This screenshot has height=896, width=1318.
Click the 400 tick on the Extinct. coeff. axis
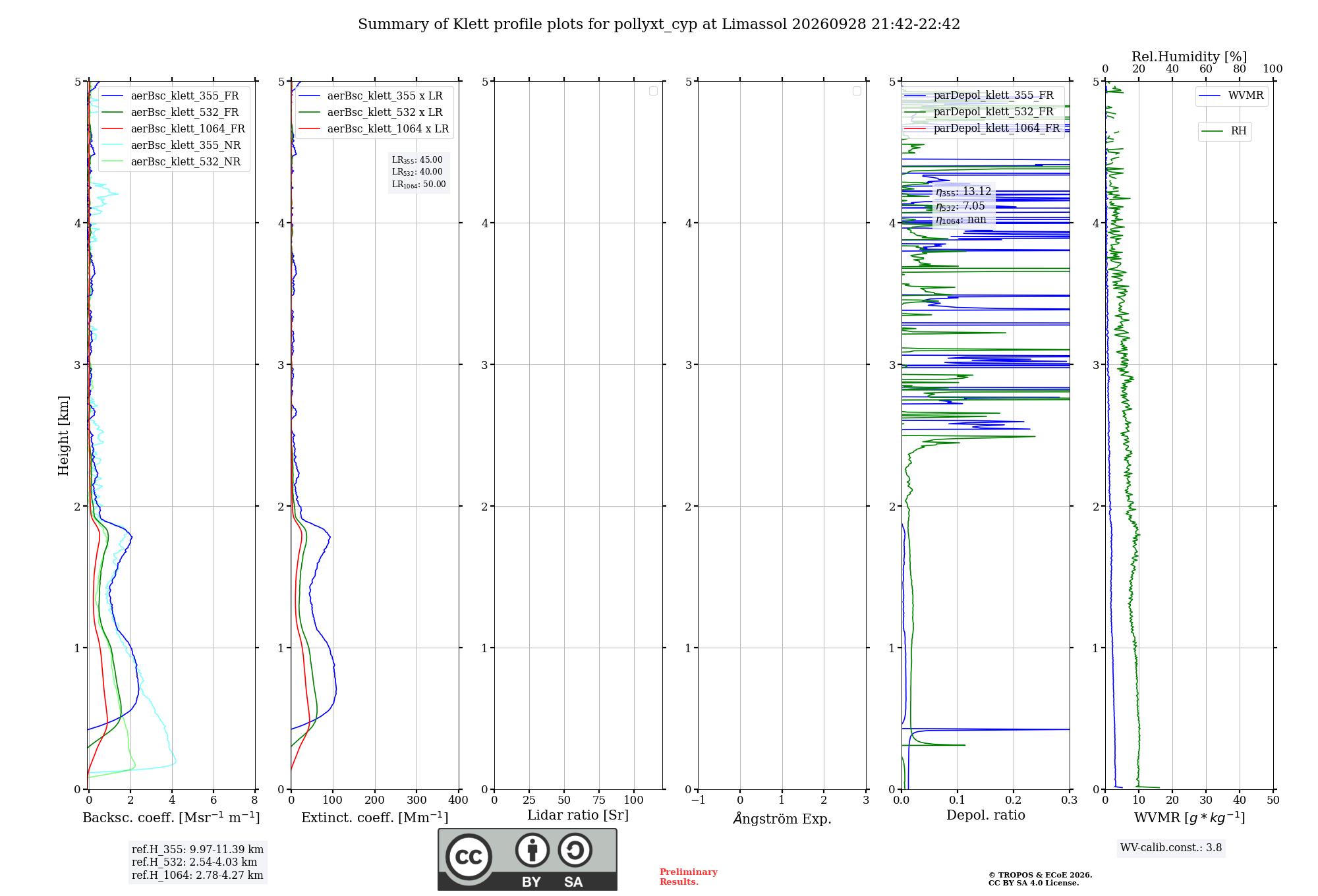click(458, 800)
